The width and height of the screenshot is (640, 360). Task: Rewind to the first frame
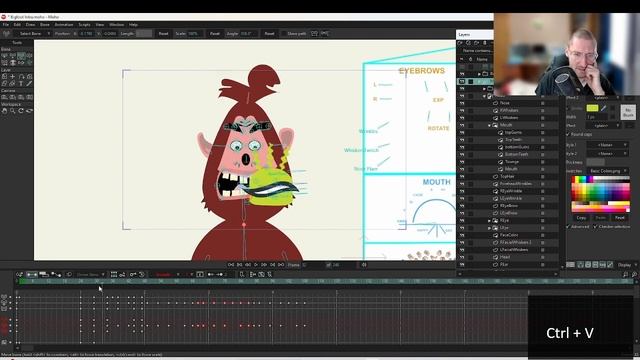tap(231, 265)
